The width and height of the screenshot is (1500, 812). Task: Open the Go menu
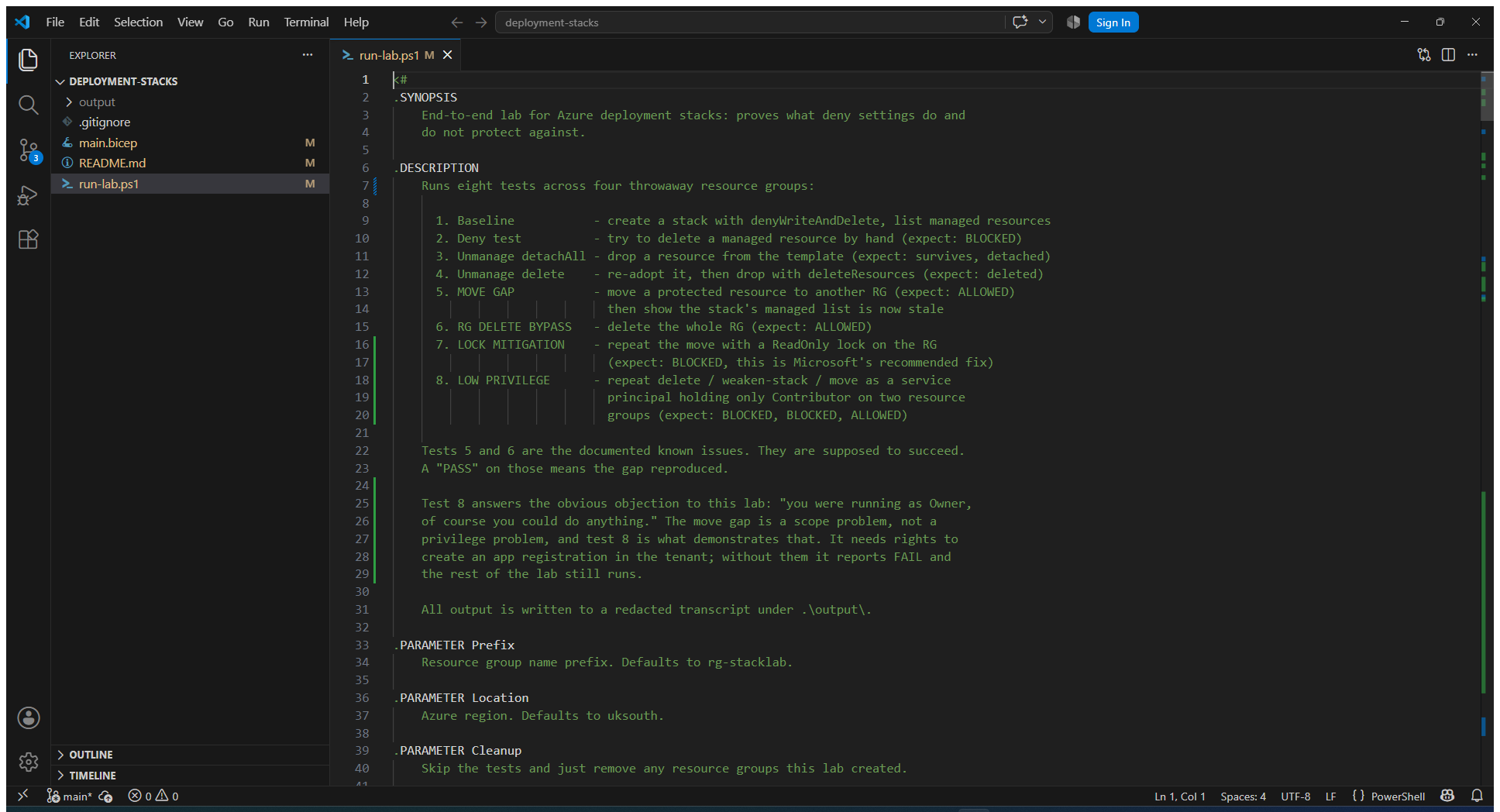225,22
